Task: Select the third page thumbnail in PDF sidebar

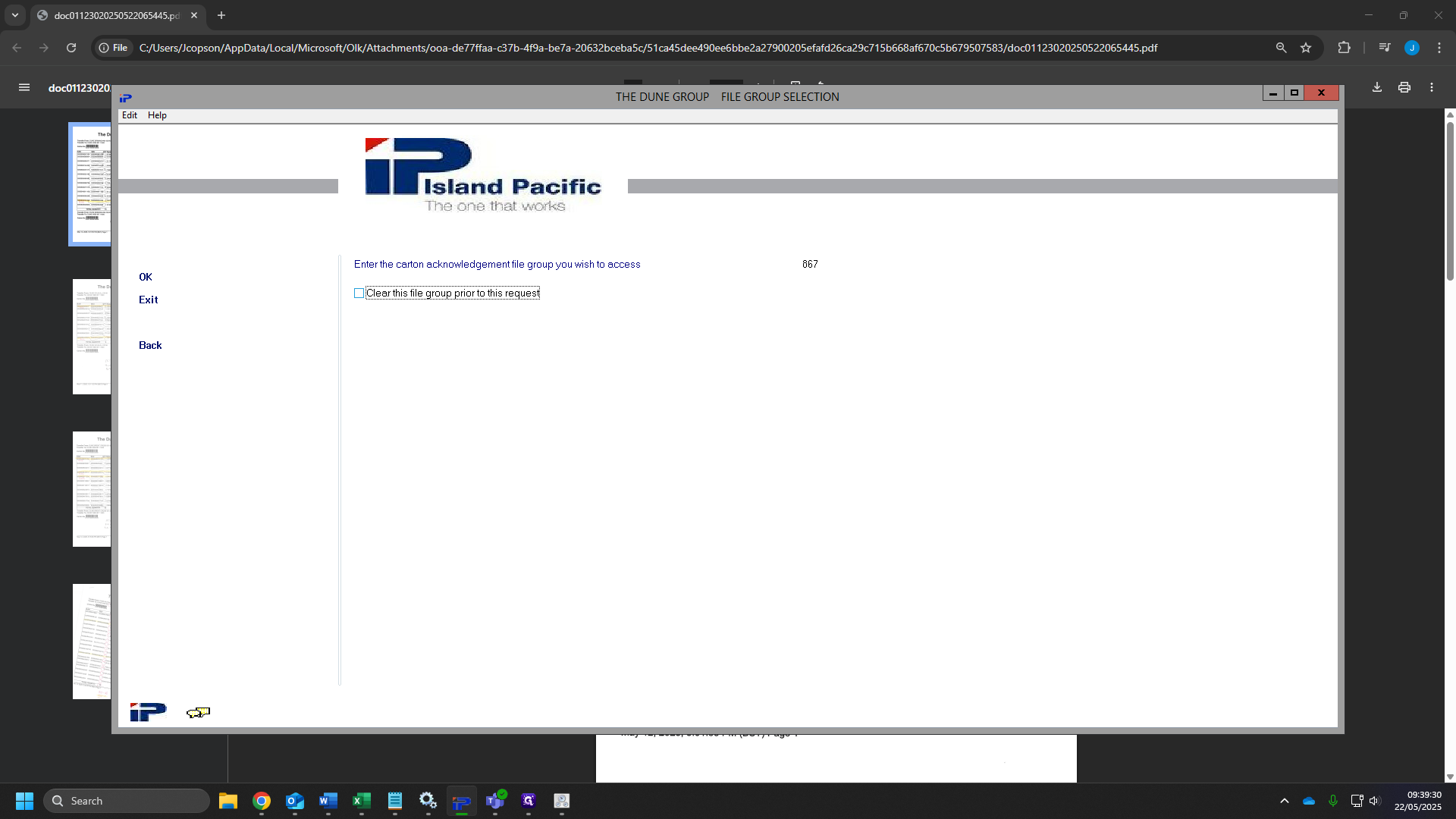Action: pyautogui.click(x=92, y=489)
